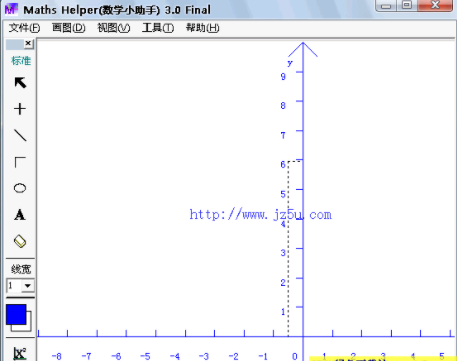Click x-axis label -1
Screen dimensions: 457x361
pos(263,356)
